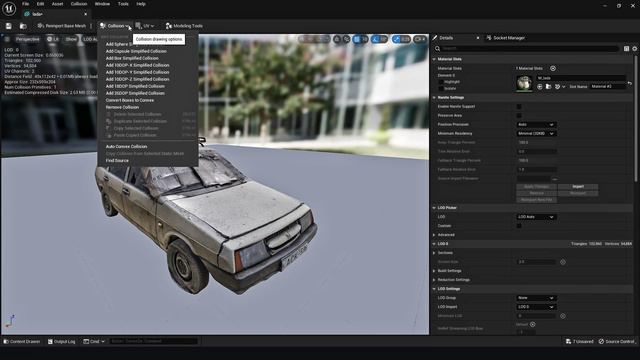Click the material preview thumbnail
Screen dimensions: 640x360
tap(524, 83)
